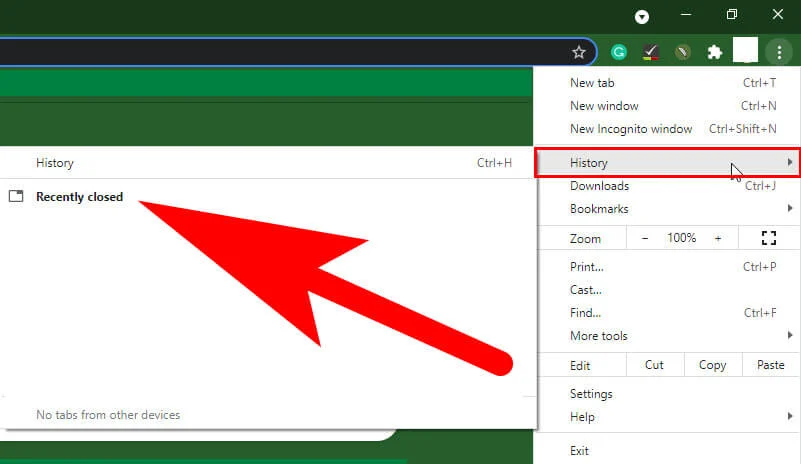Restore down the browser window
The height and width of the screenshot is (464, 801).
point(732,14)
